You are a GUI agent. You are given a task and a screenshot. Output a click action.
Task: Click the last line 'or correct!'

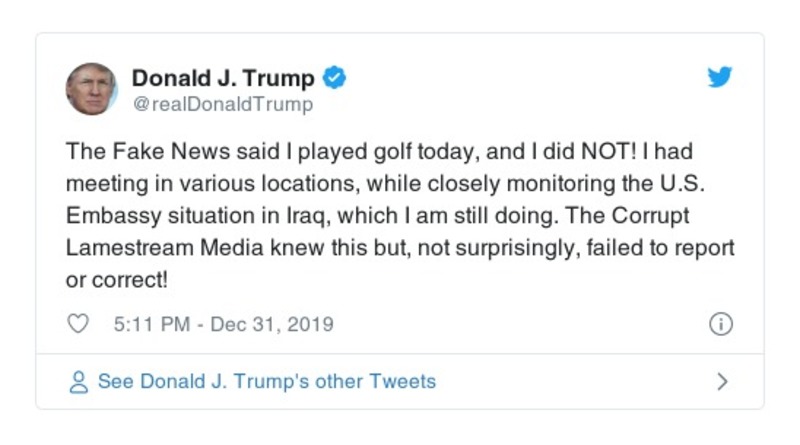pos(116,280)
